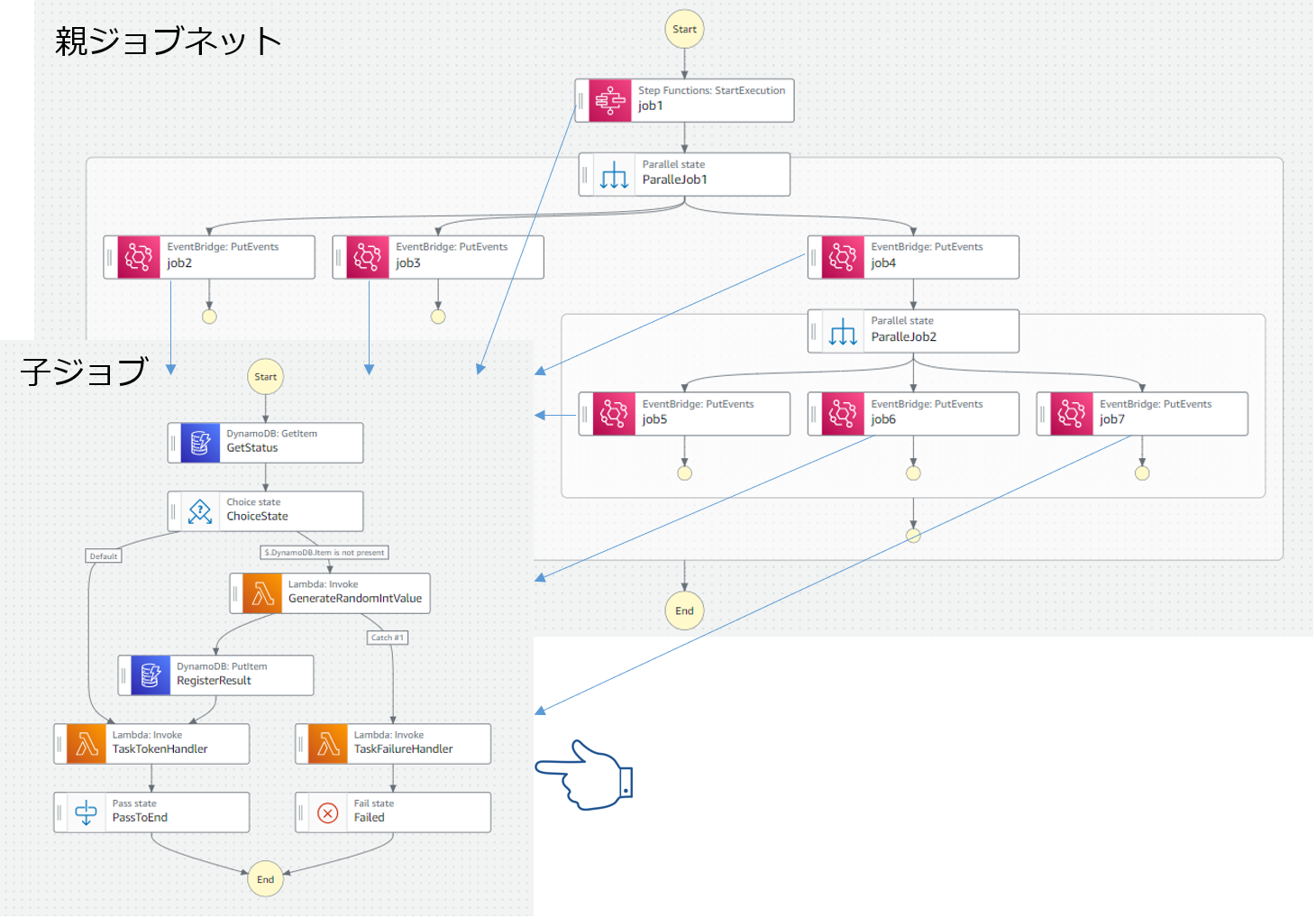Select the ParalleJob1 parallel state icon
Image resolution: width=1316 pixels, height=918 pixels.
click(614, 174)
